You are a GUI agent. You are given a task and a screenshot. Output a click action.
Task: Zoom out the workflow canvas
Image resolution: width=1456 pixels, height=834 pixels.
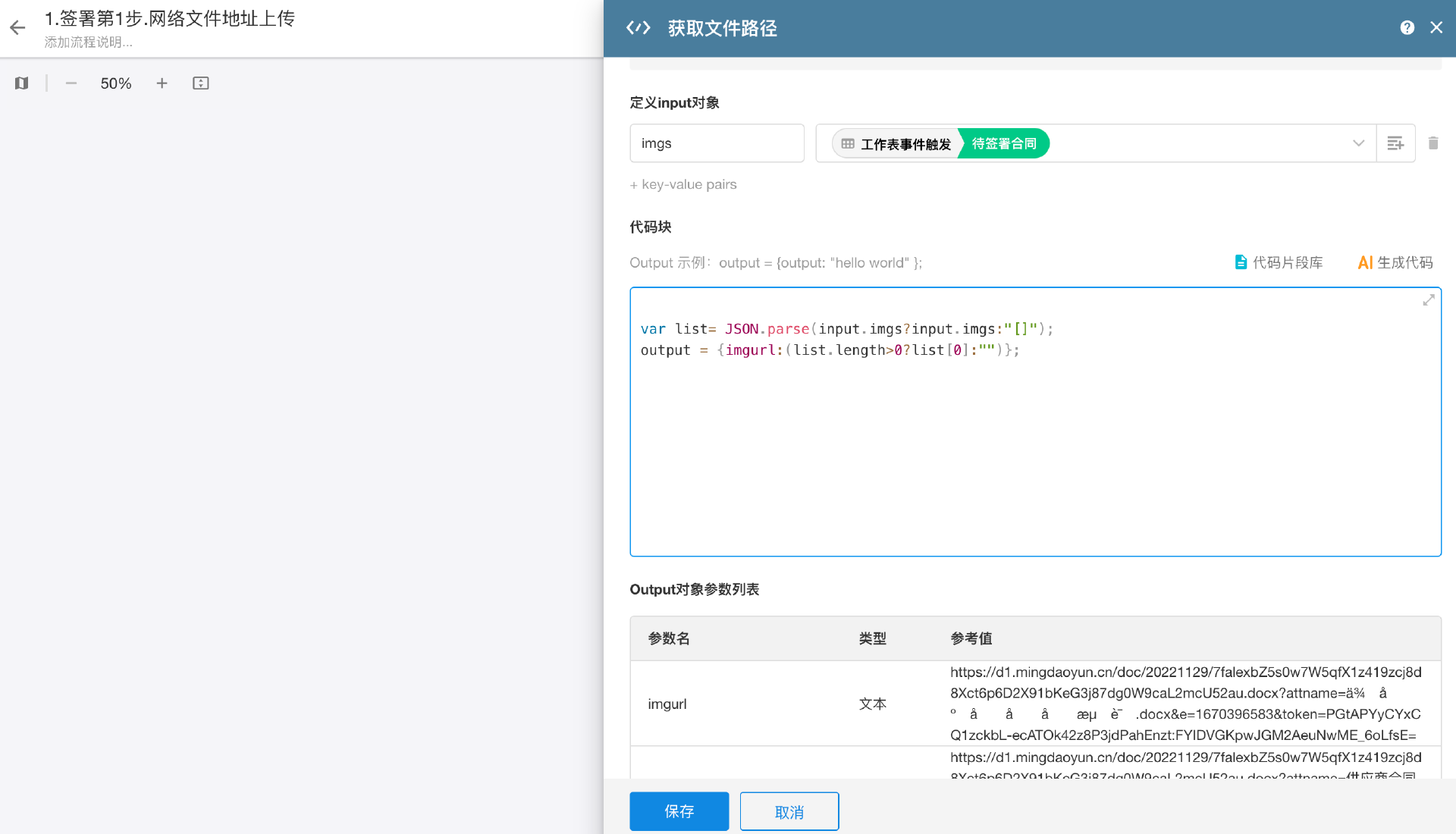pyautogui.click(x=71, y=83)
